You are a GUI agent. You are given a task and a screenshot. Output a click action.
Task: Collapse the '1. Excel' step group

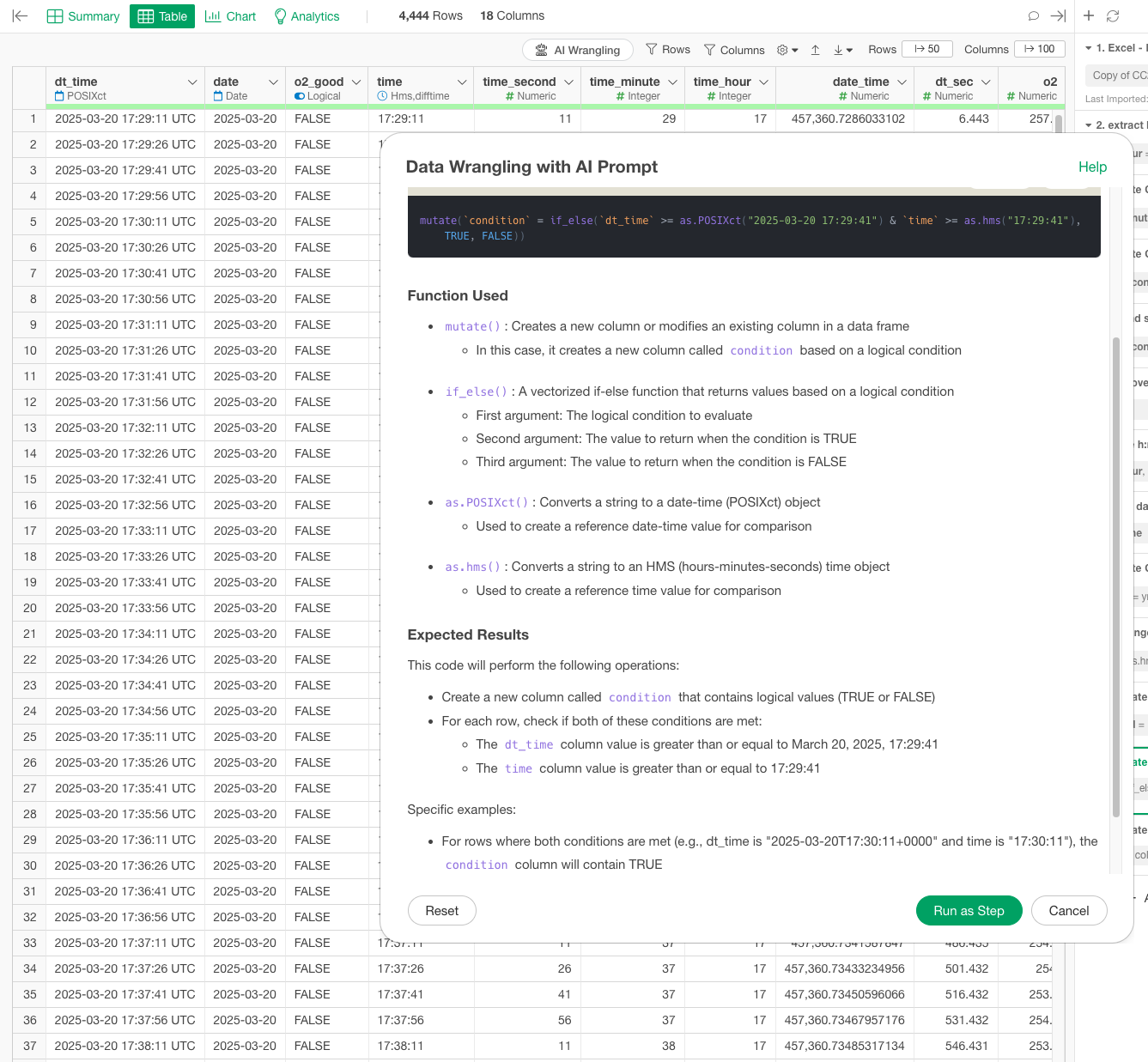pos(1089,48)
